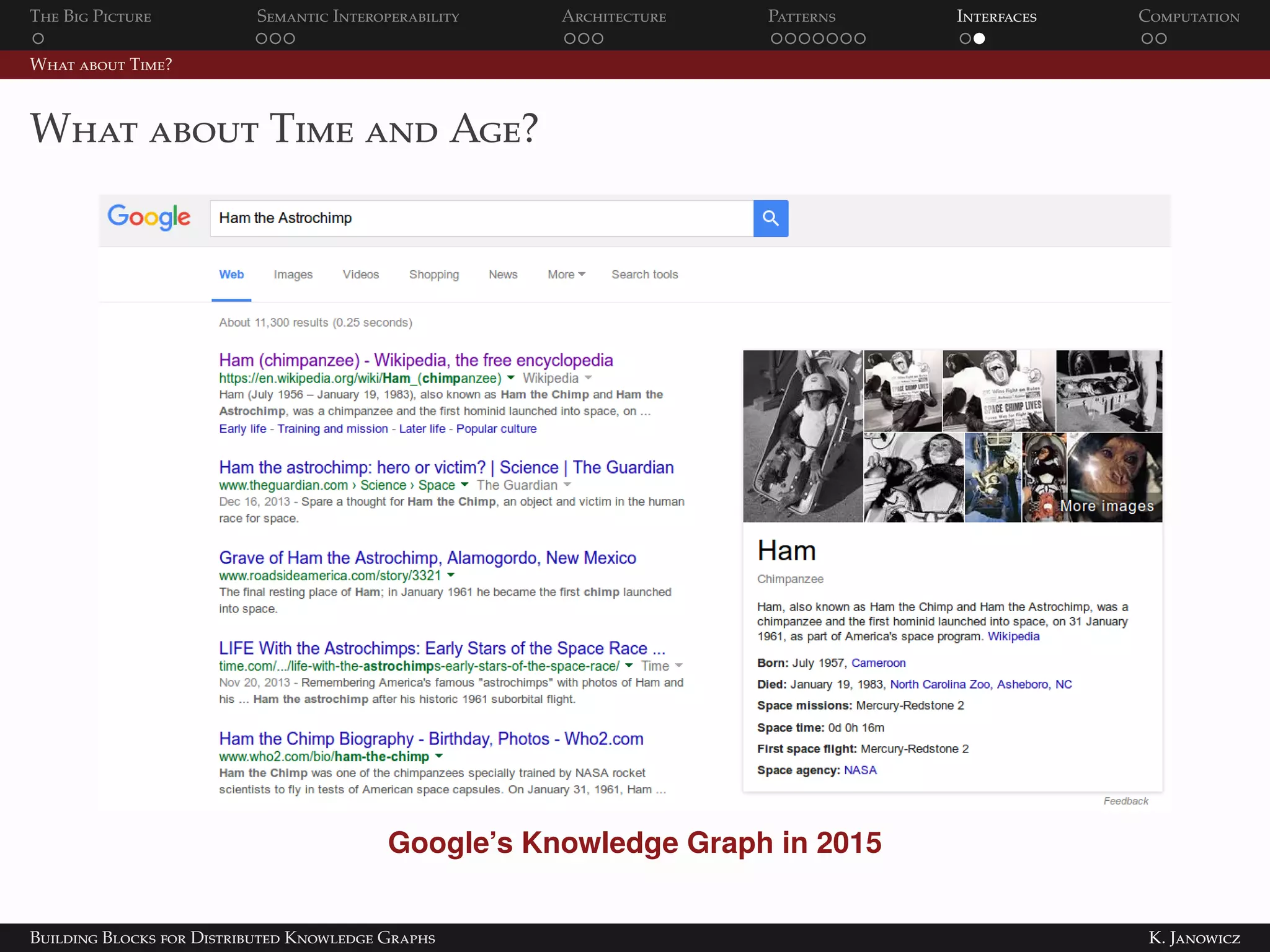1270x952 pixels.
Task: Open the Later life sitelink
Action: [422, 429]
